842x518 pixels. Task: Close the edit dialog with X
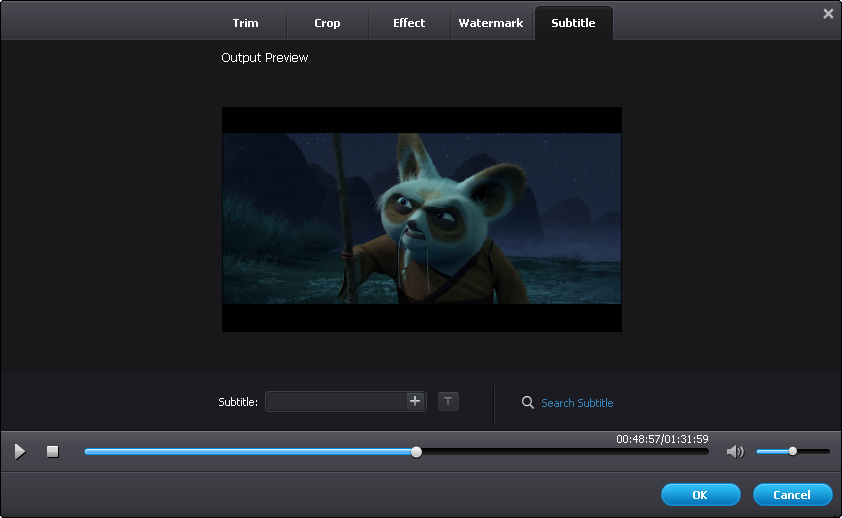pyautogui.click(x=828, y=14)
